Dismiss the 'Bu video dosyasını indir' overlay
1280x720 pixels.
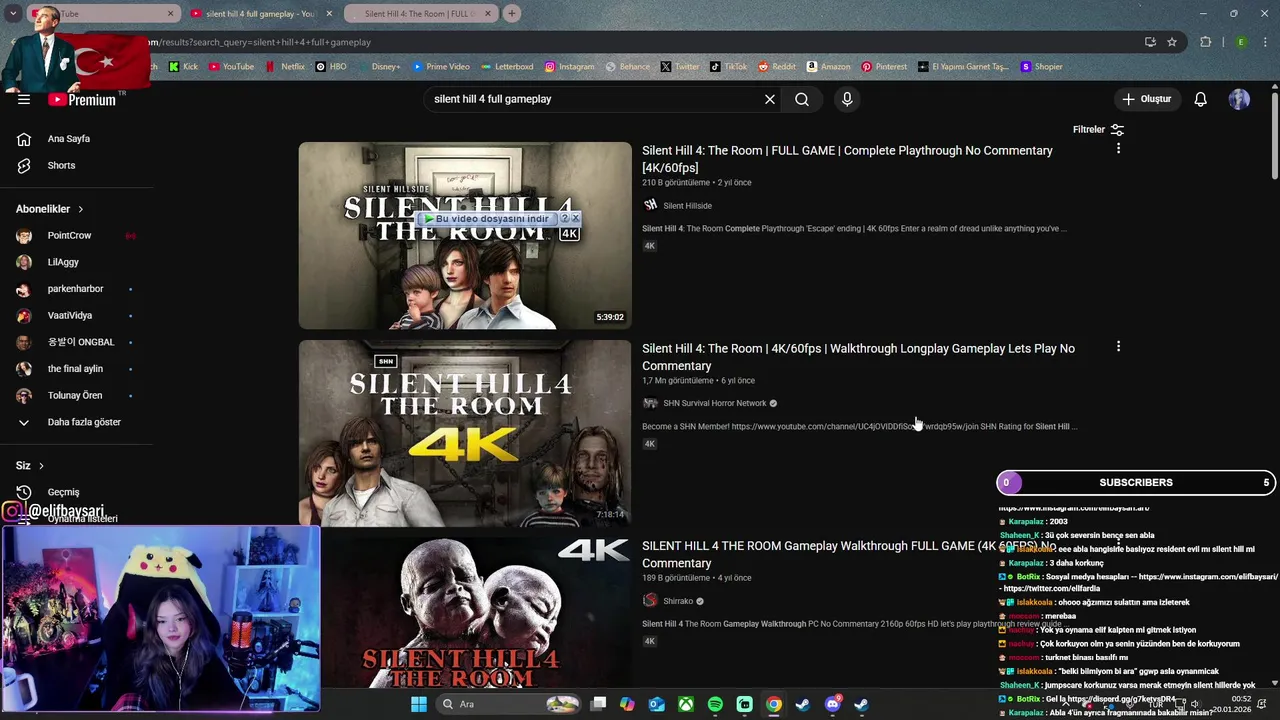(x=575, y=218)
